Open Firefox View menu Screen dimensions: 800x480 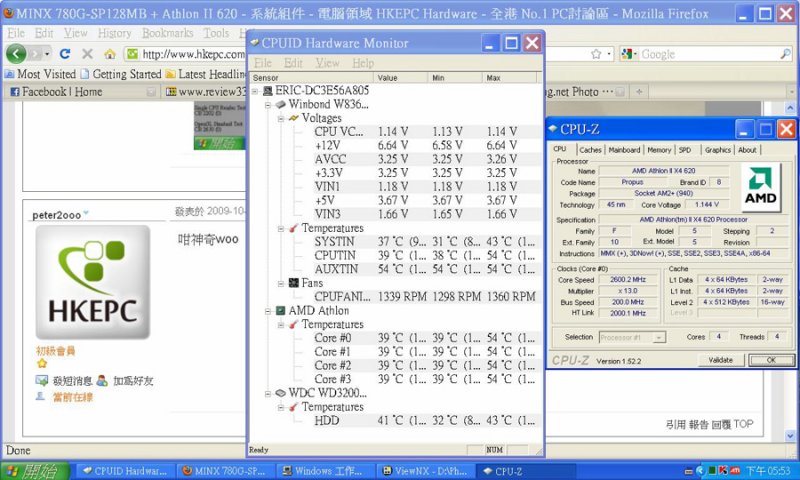pos(76,33)
